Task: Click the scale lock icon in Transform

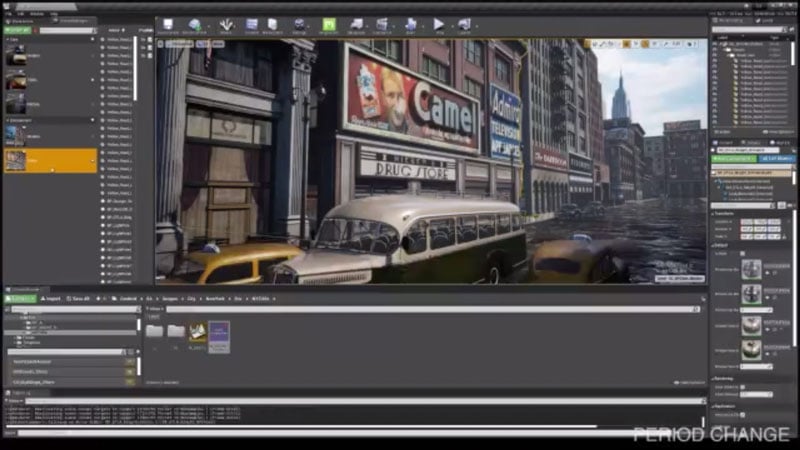Action: tap(785, 237)
